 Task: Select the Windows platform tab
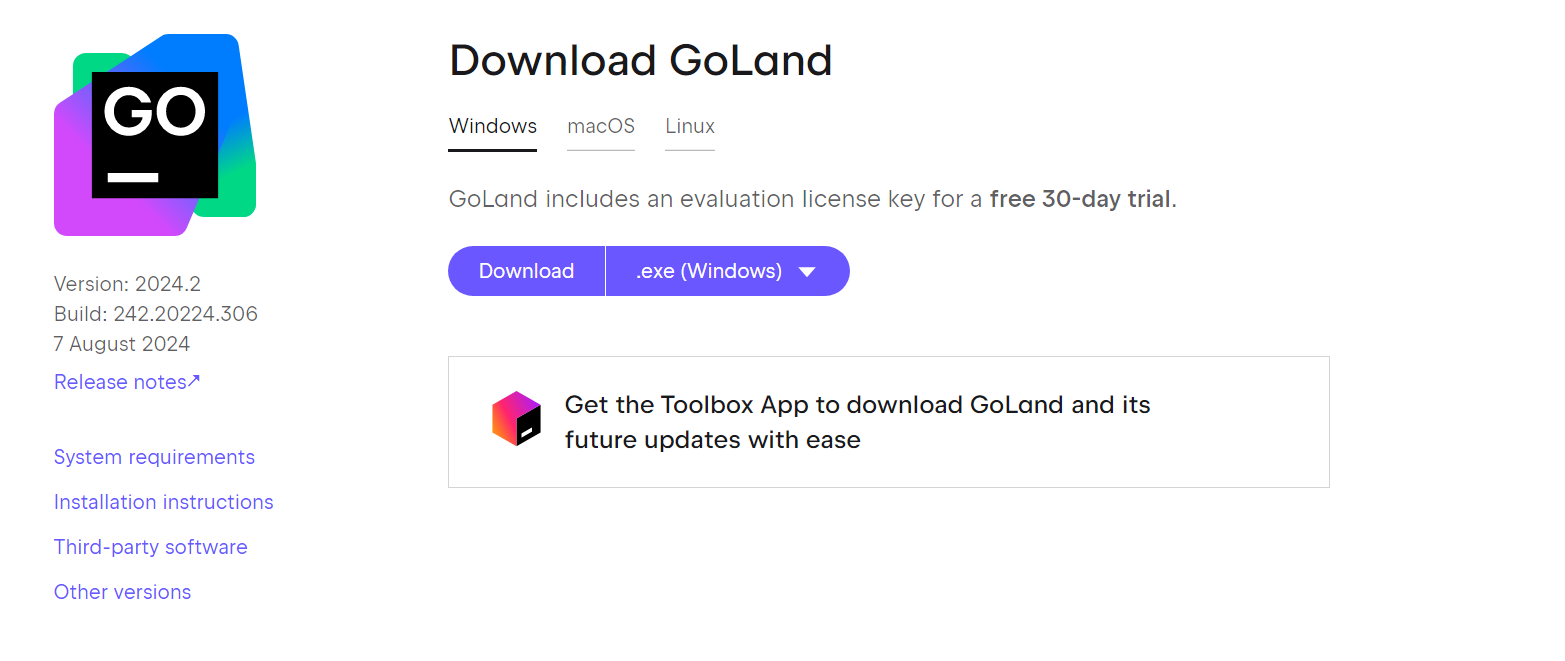[x=493, y=126]
